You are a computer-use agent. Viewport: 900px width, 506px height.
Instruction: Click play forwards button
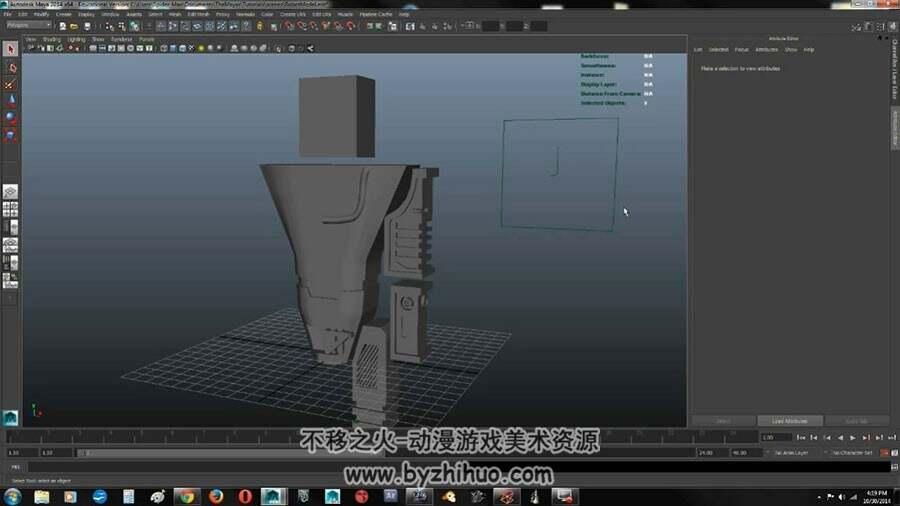tap(853, 437)
